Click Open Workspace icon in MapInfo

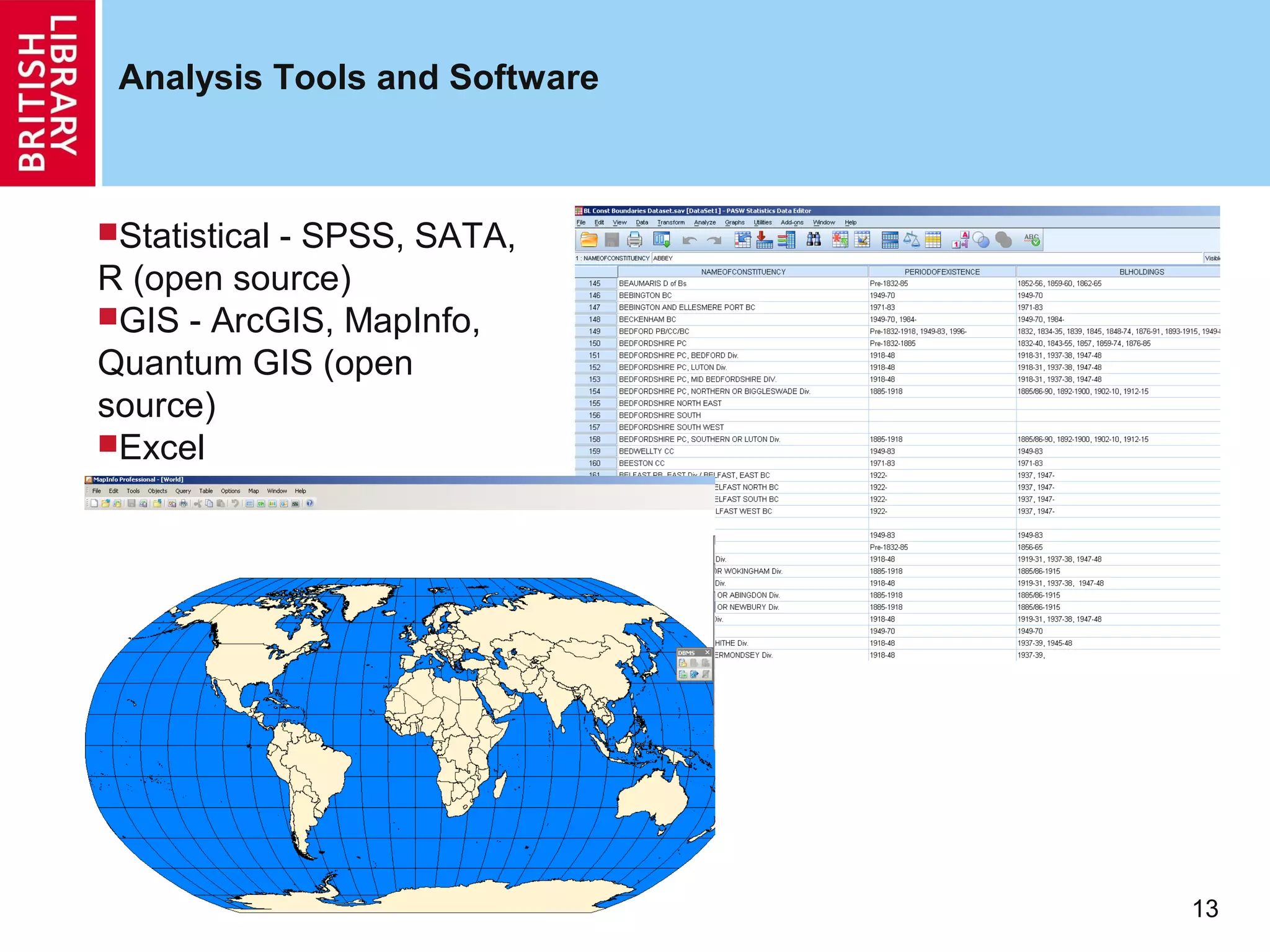(x=117, y=503)
